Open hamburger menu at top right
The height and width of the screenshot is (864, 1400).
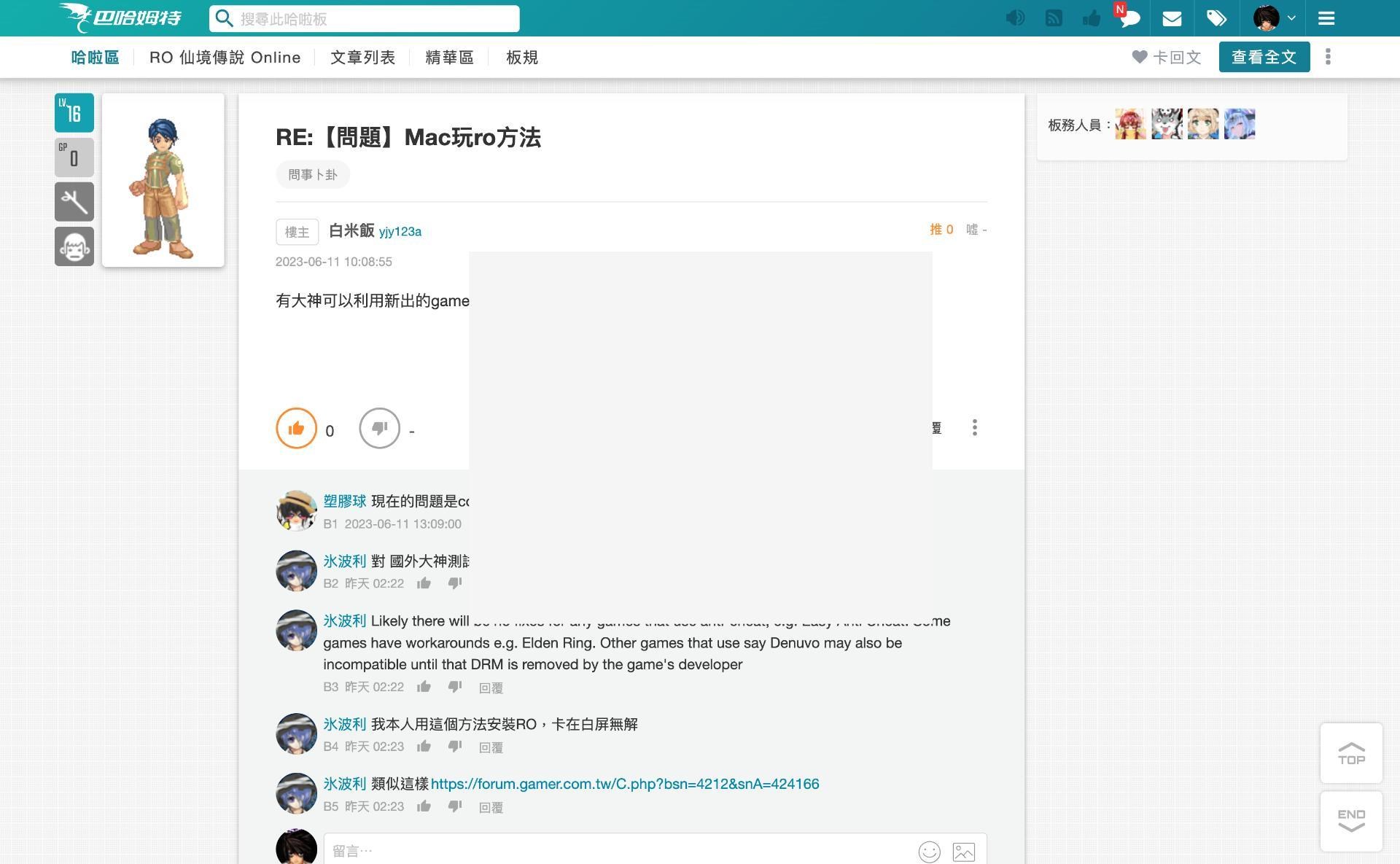pos(1326,18)
